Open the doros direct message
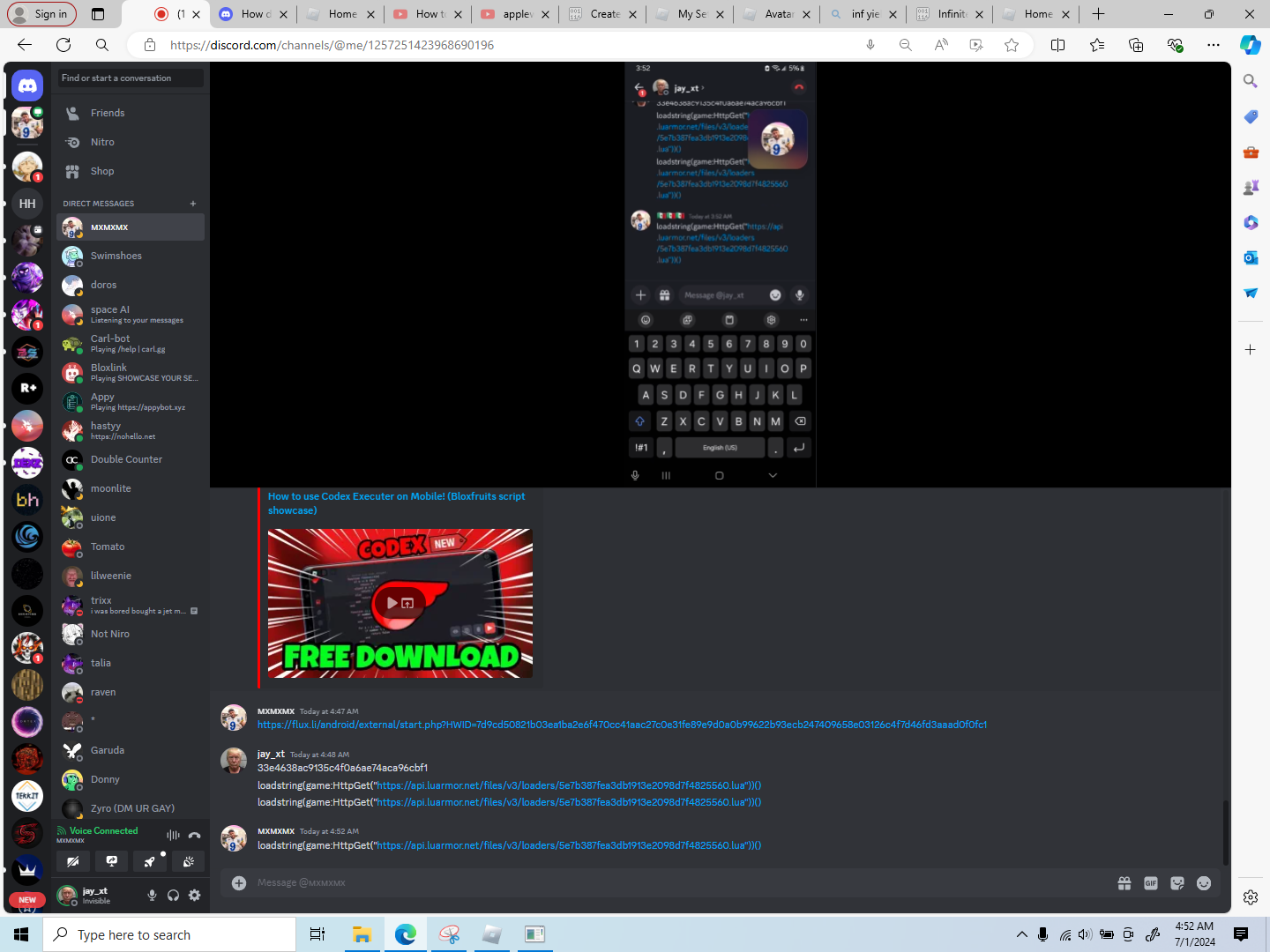The height and width of the screenshot is (952, 1270). 131,285
